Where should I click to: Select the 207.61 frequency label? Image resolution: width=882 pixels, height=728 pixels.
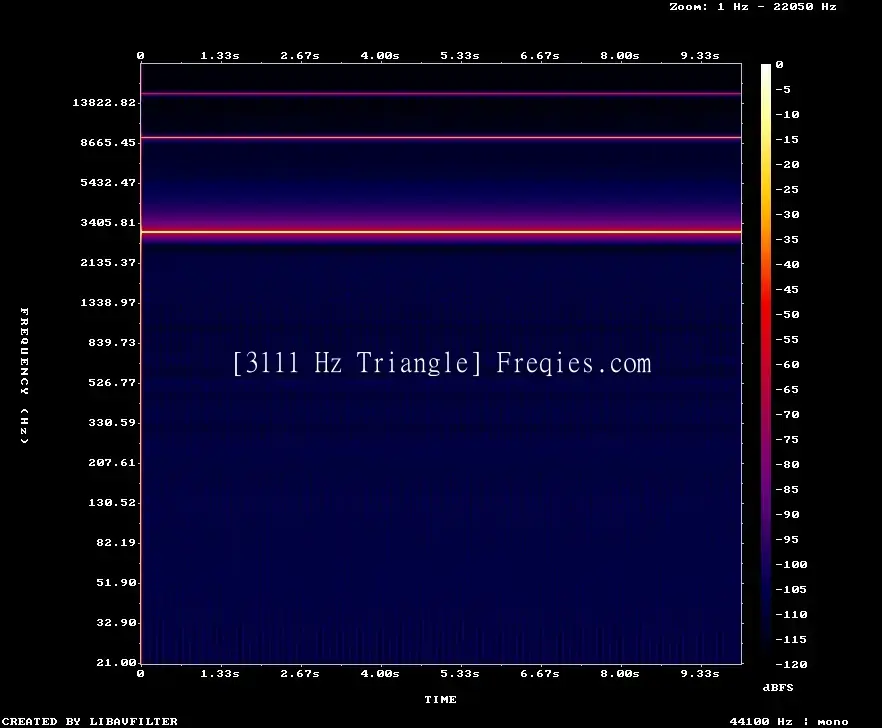click(112, 462)
